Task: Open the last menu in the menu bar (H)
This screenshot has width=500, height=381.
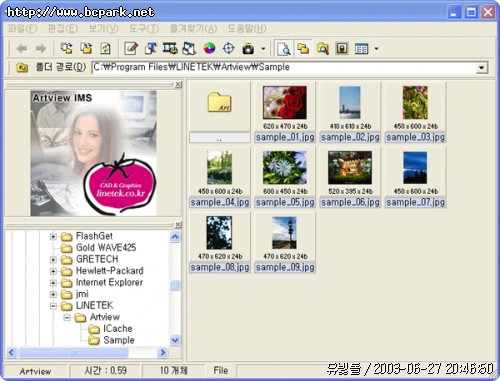Action: 247,29
